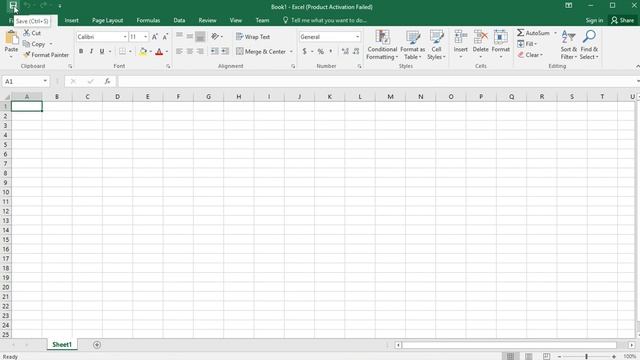
Task: Expand the AutoSum dropdown arrow
Action: (x=555, y=33)
